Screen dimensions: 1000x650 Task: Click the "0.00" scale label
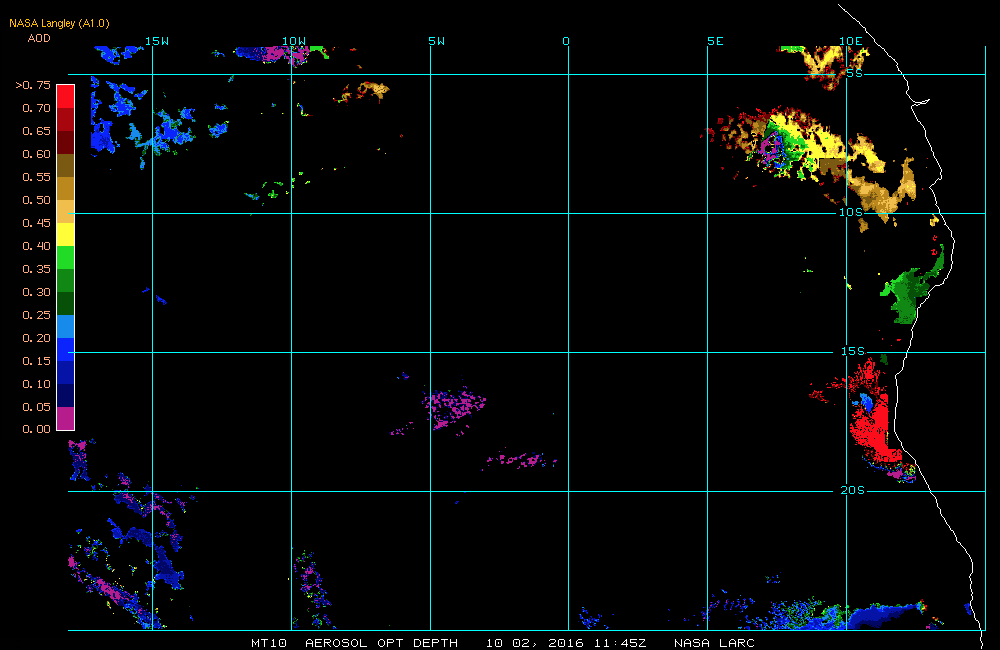pyautogui.click(x=36, y=429)
